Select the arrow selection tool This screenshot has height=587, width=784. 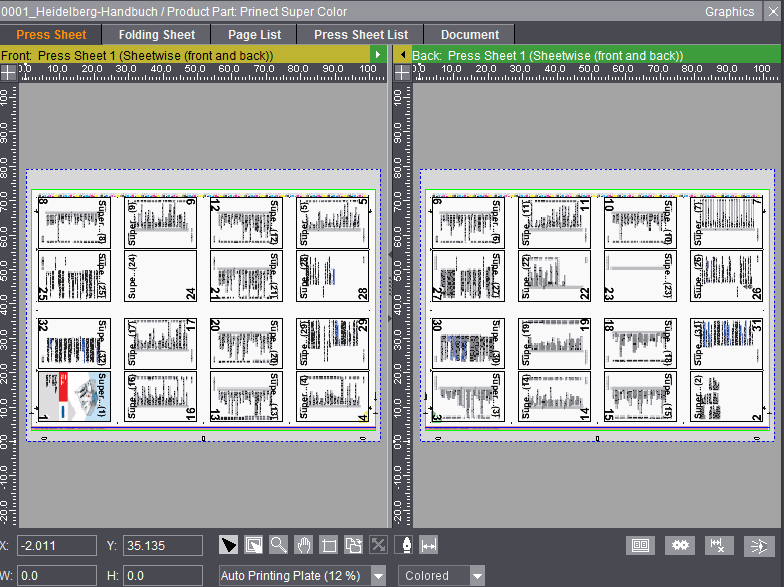point(229,545)
